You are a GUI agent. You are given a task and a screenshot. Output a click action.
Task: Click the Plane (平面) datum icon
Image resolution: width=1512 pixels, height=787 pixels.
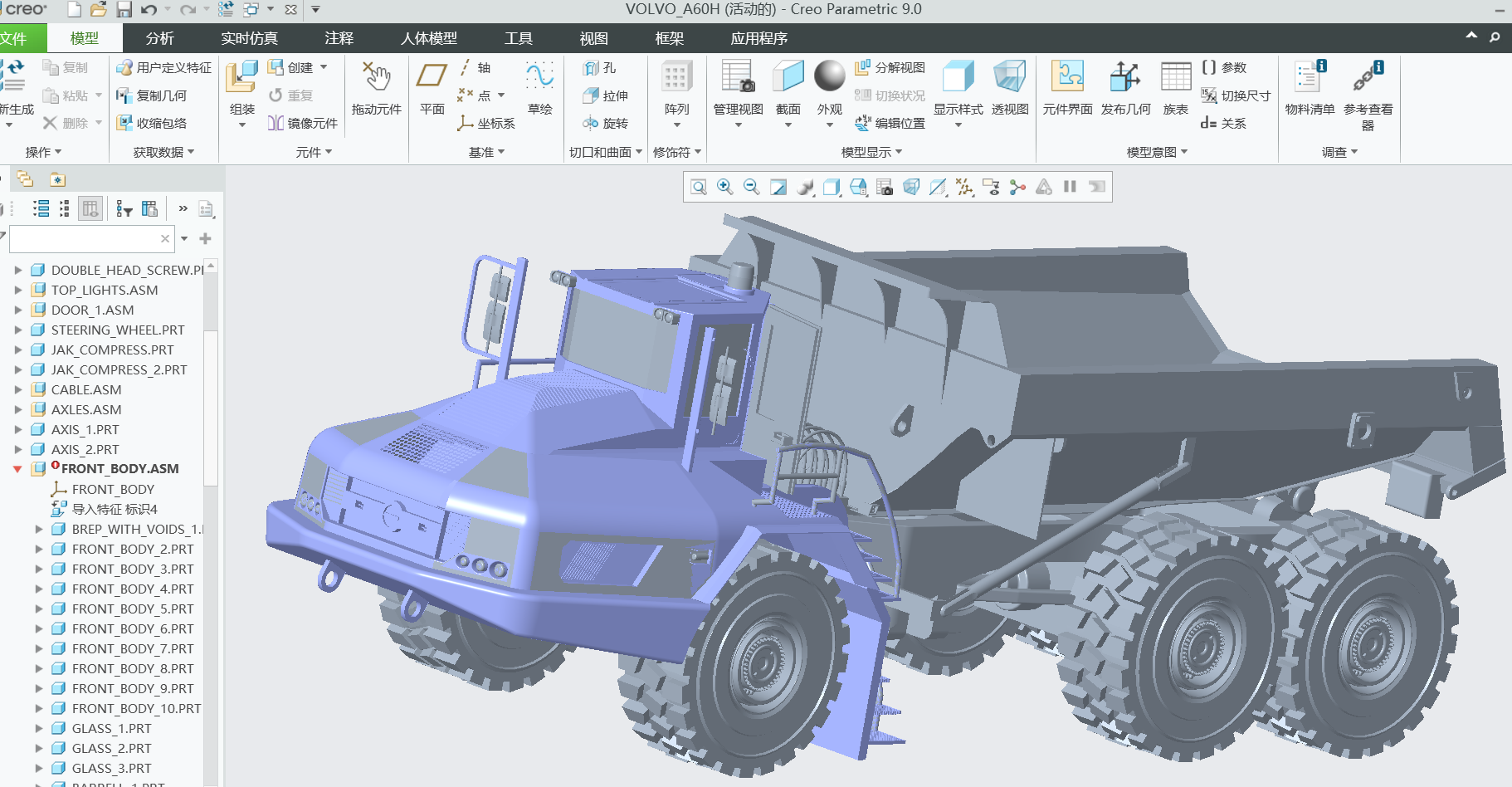click(x=432, y=76)
